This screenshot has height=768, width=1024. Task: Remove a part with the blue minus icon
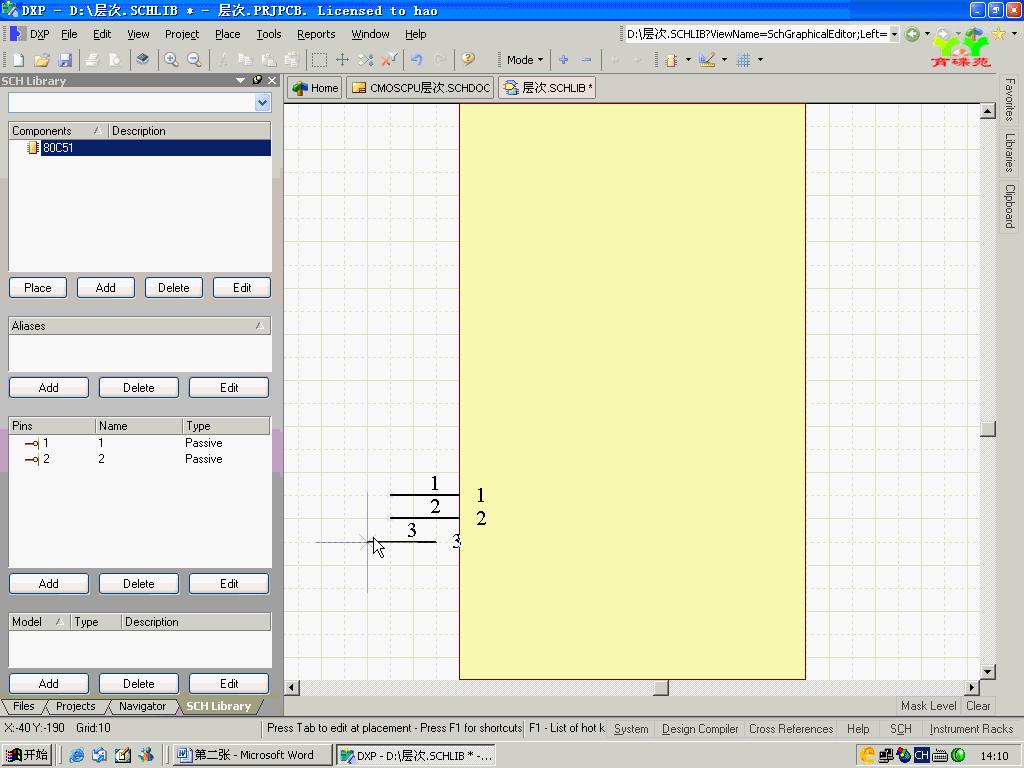(x=586, y=60)
